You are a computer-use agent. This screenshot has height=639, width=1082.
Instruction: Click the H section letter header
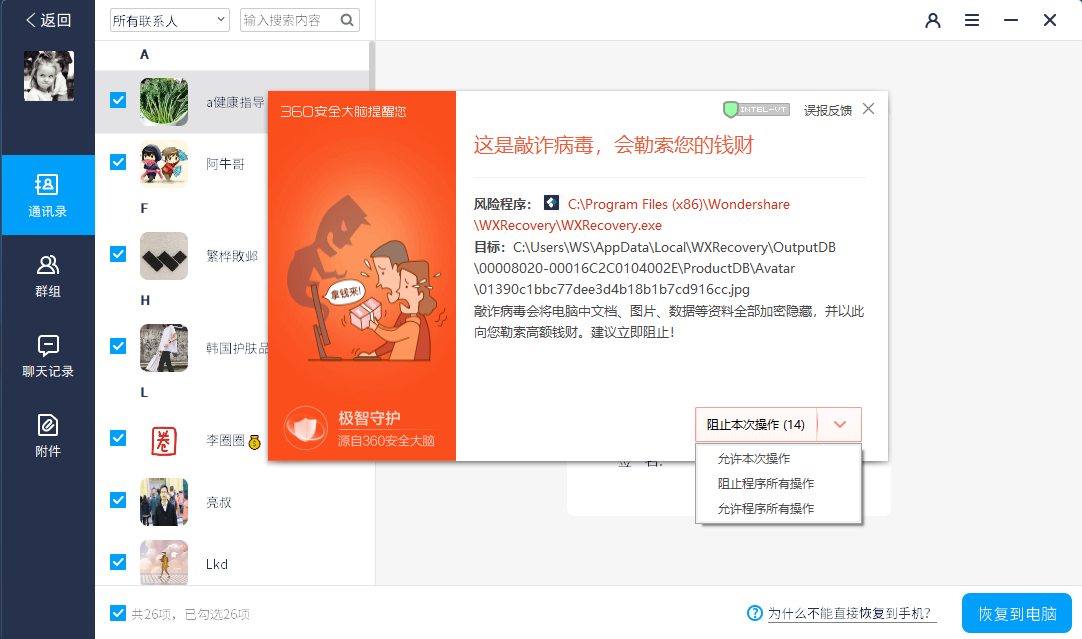point(145,300)
